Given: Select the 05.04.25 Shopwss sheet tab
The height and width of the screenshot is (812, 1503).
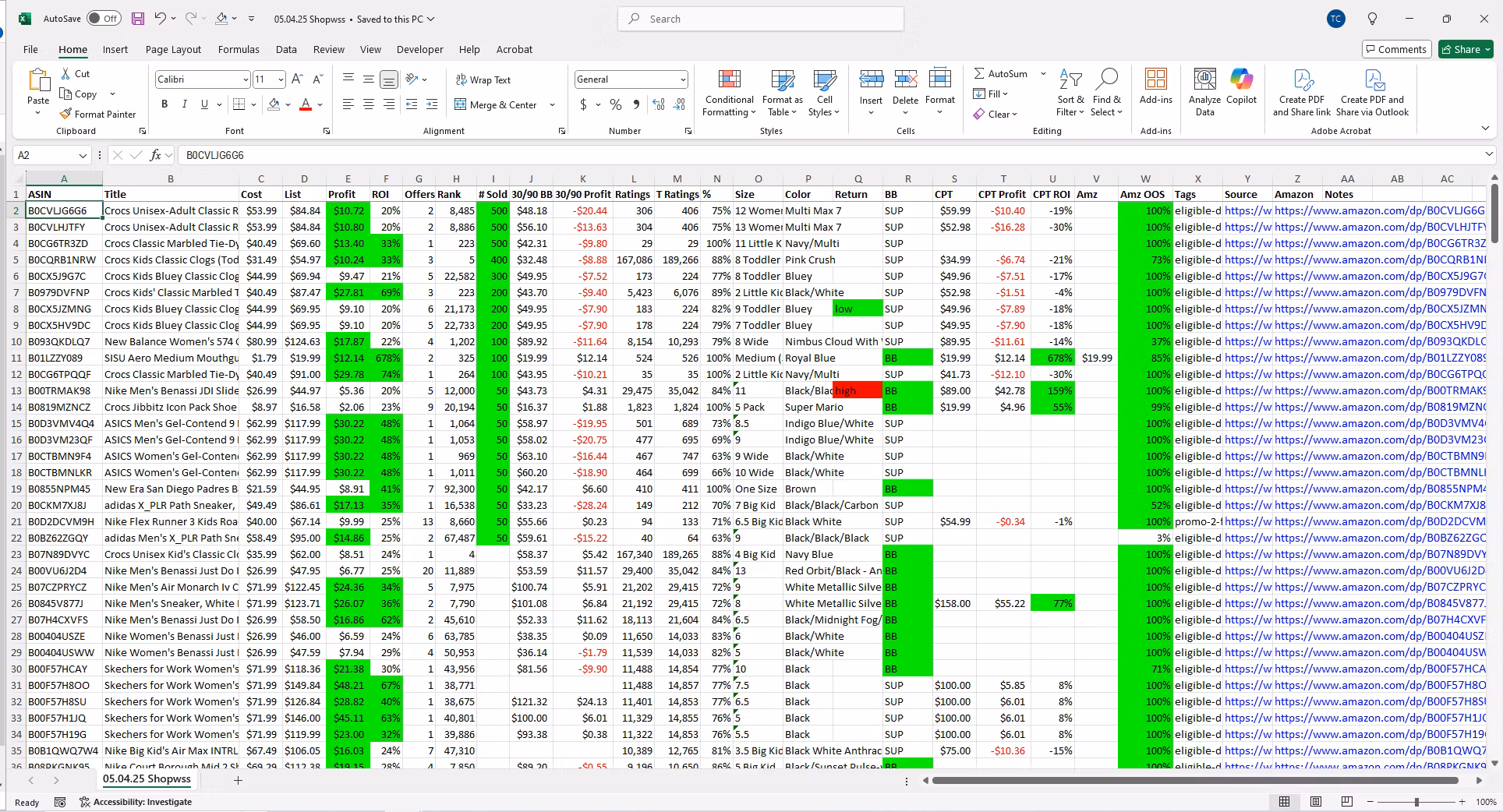Looking at the screenshot, I should [x=147, y=779].
